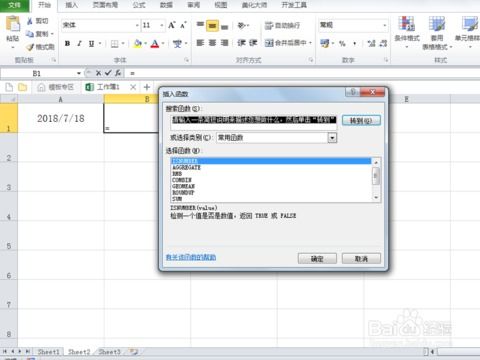Toggle Bold formatting

click(x=67, y=43)
